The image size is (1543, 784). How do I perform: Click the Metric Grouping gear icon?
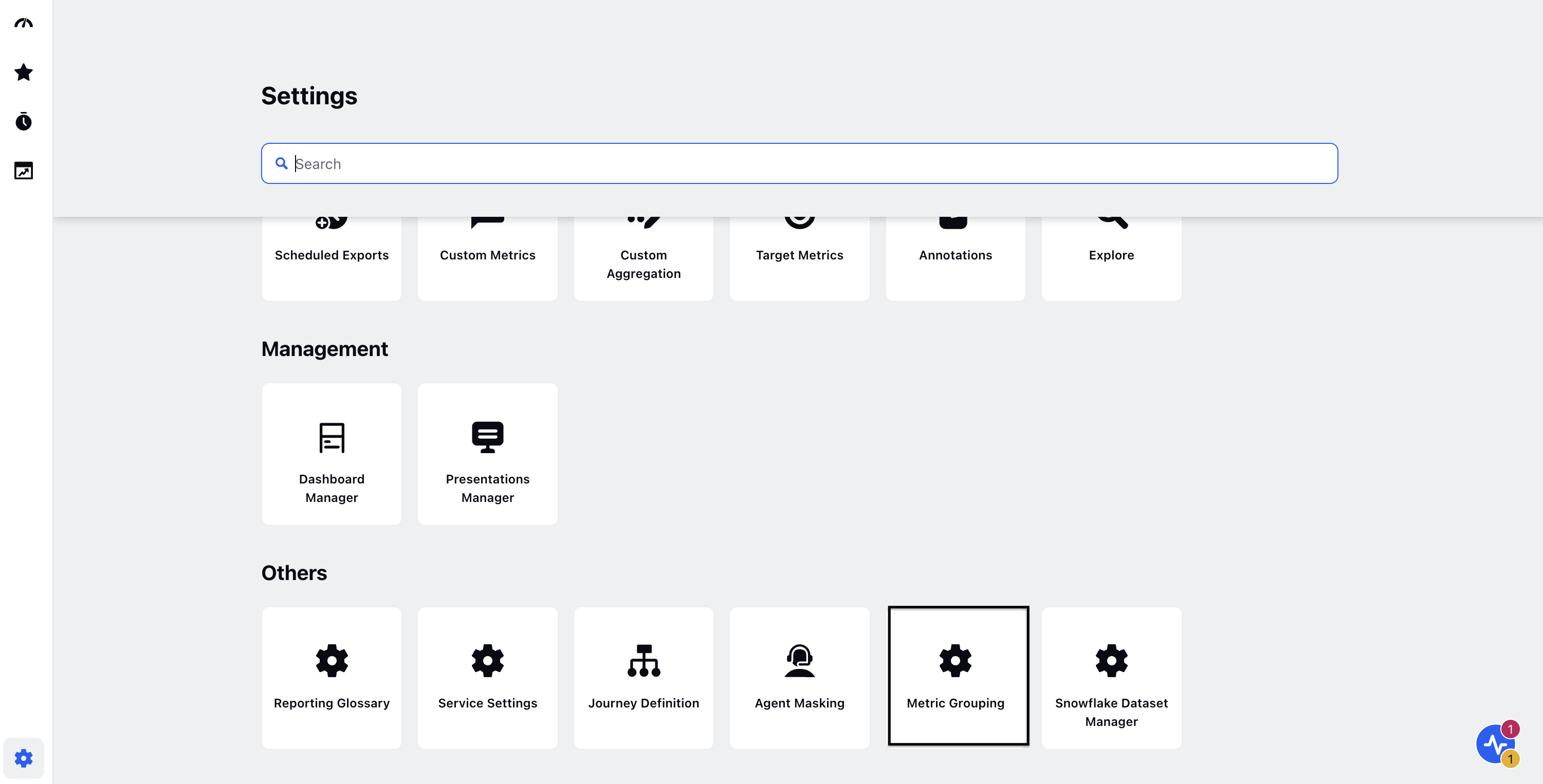point(956,661)
